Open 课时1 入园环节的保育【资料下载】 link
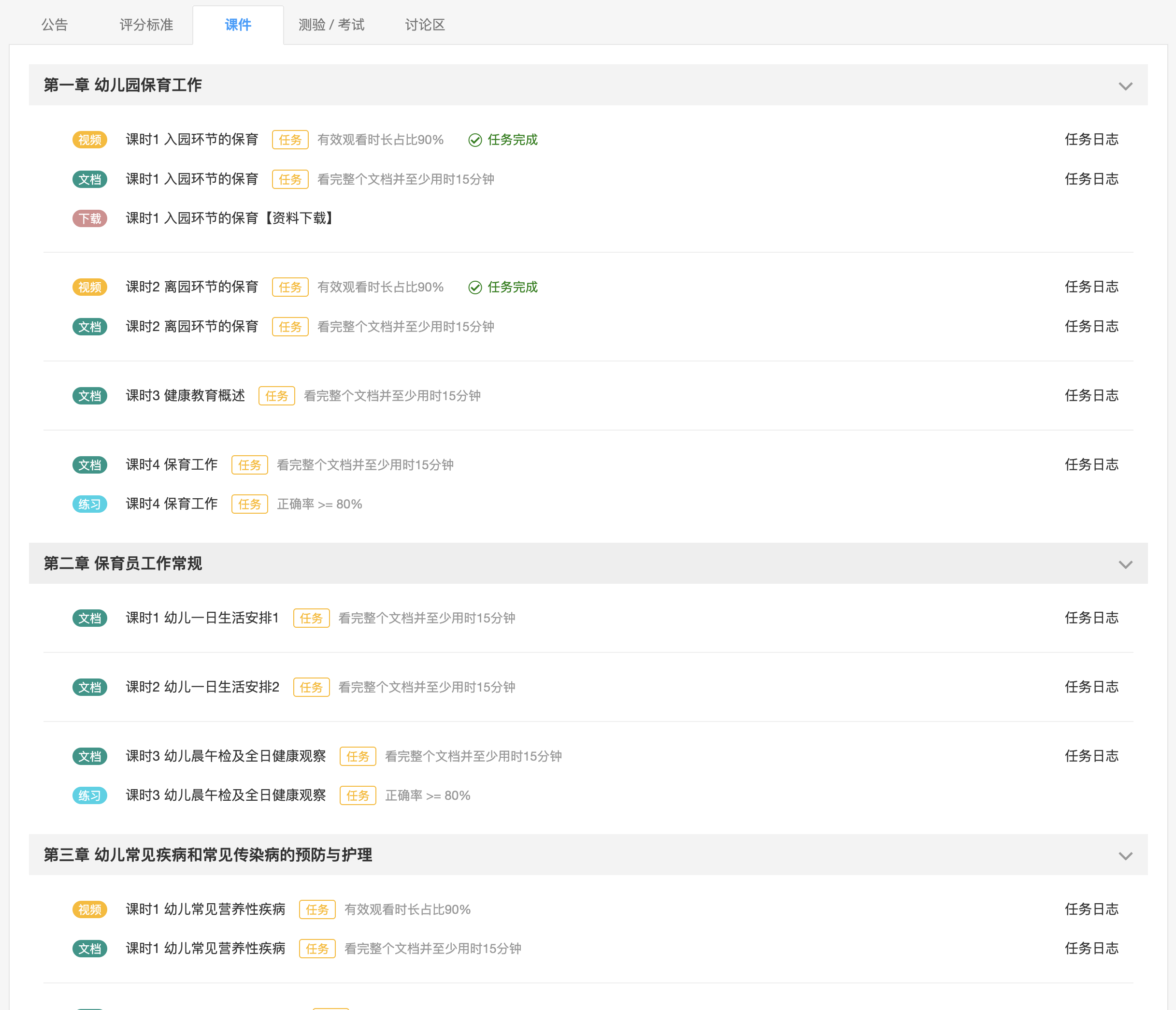 [231, 218]
